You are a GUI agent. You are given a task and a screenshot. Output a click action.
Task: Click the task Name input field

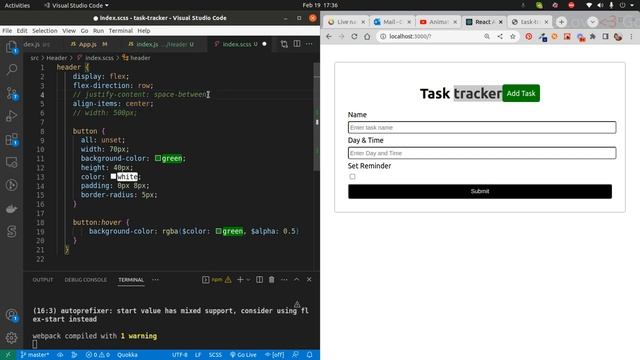(x=482, y=127)
